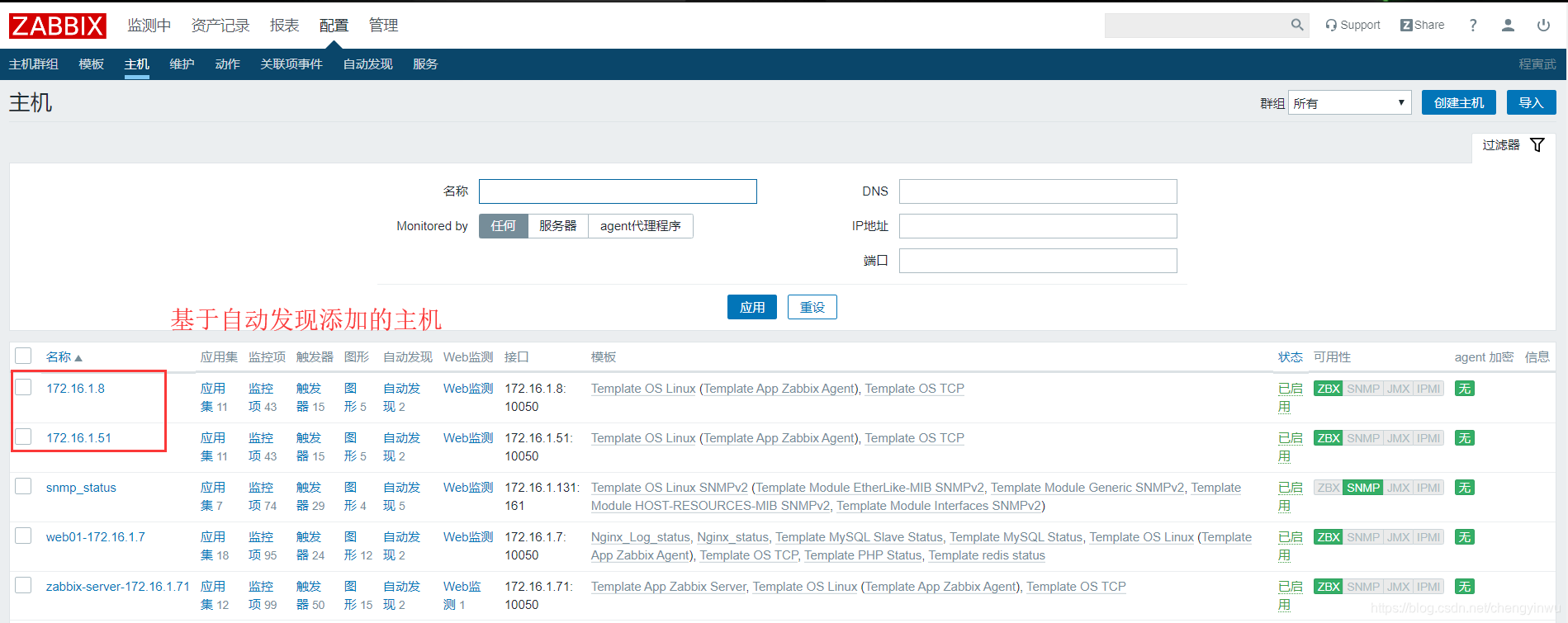Open 触发器 29 for snmp_status
The image size is (1568, 623).
pos(309,497)
